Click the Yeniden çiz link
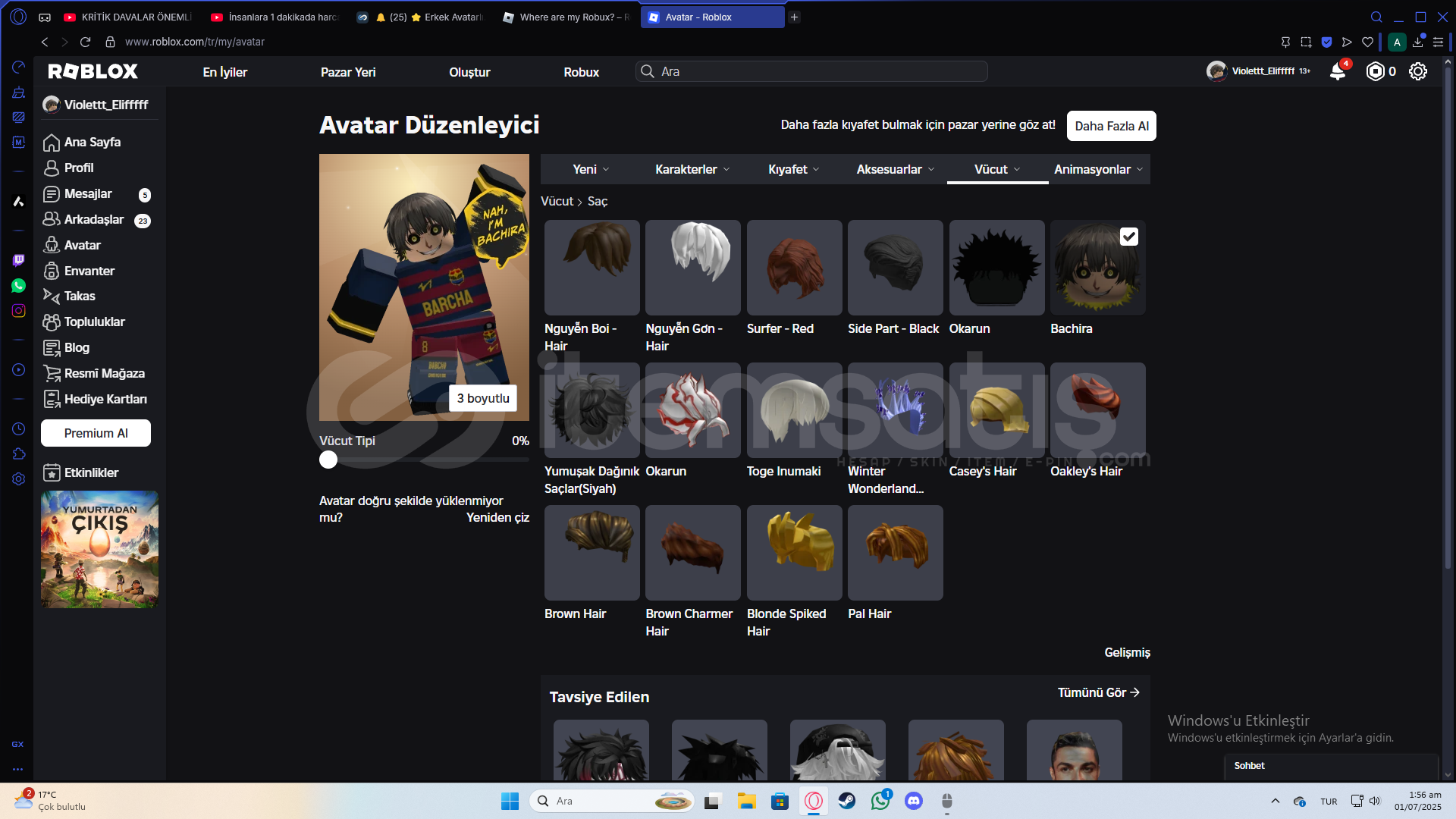The width and height of the screenshot is (1456, 819). pos(497,517)
